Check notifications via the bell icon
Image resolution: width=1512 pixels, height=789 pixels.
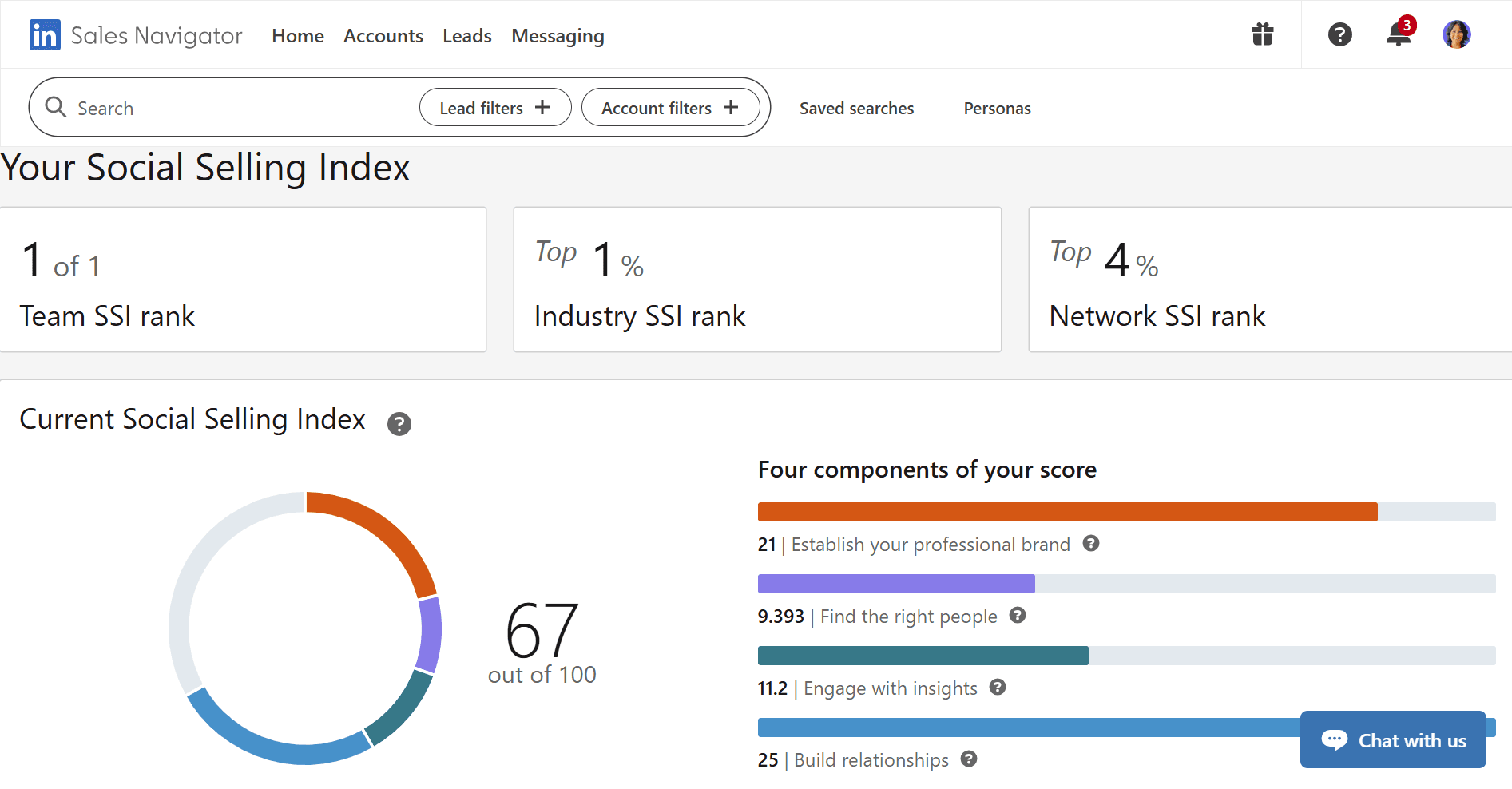[1398, 36]
